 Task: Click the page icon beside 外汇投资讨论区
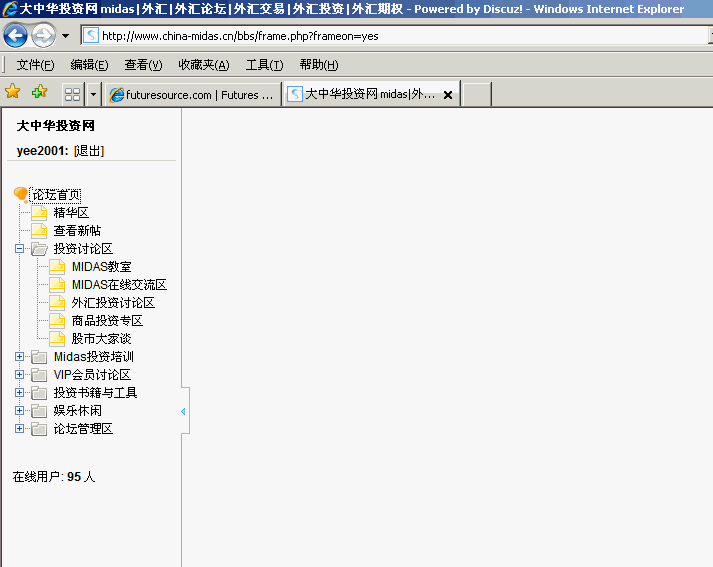[x=57, y=303]
